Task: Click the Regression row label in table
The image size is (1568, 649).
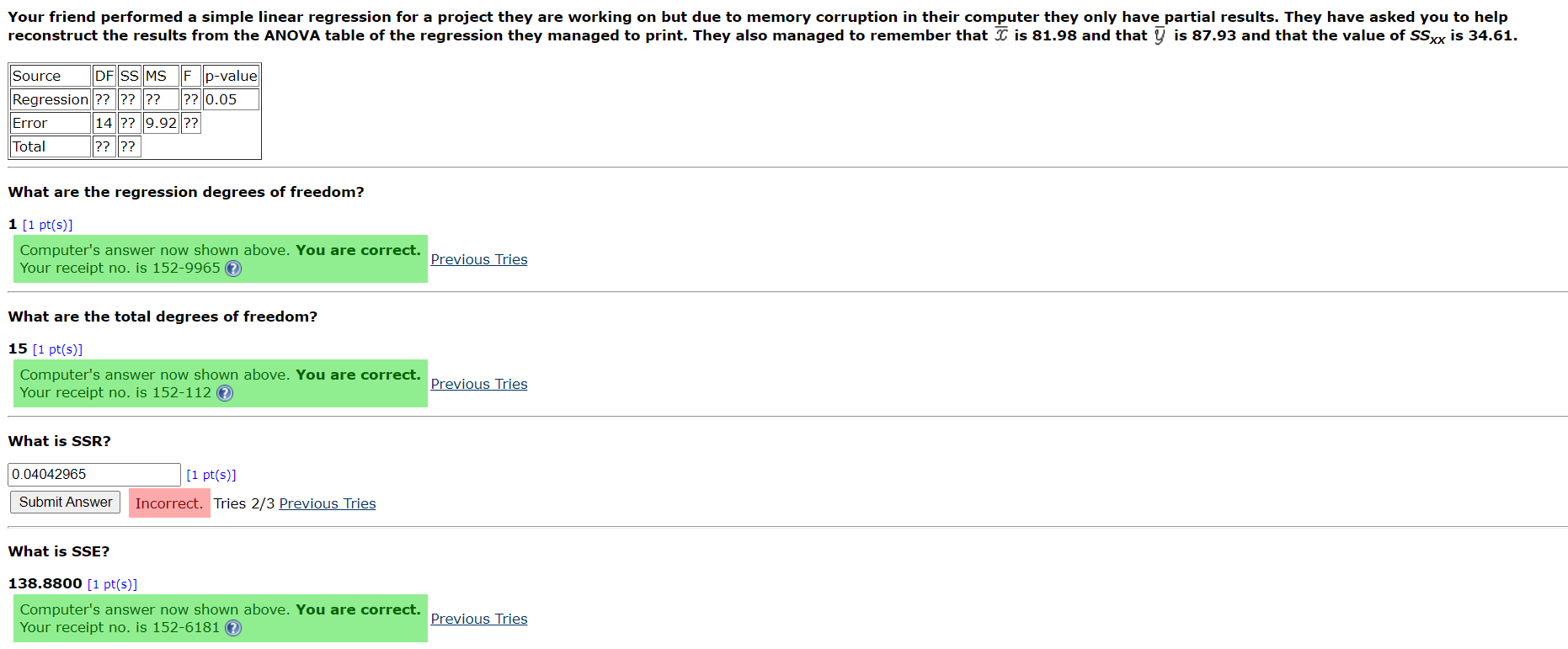Action: point(51,99)
